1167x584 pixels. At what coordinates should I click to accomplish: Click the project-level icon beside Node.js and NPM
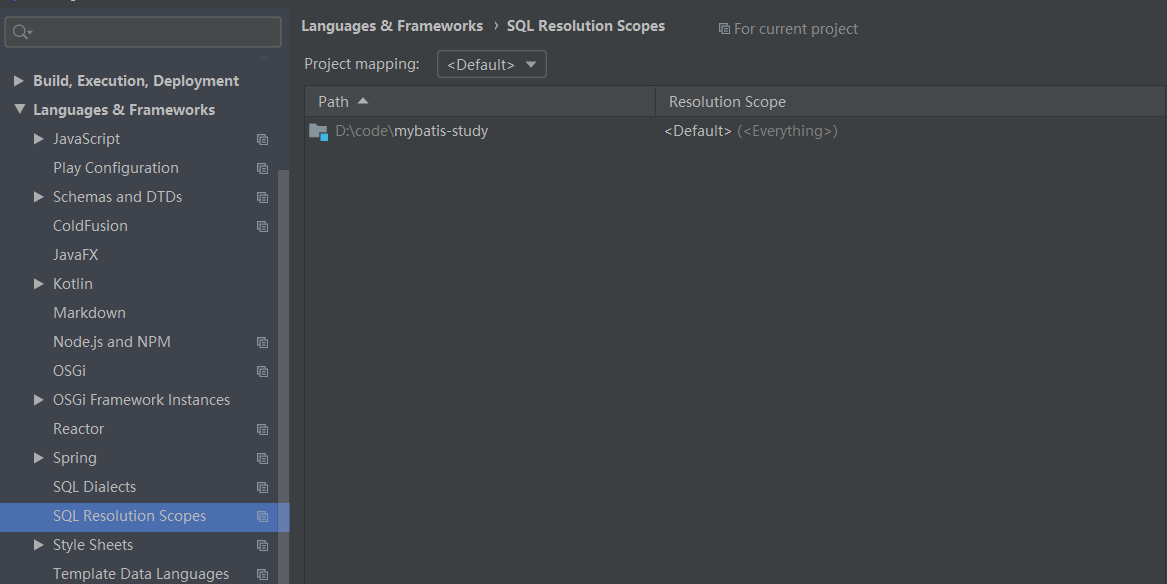point(262,342)
